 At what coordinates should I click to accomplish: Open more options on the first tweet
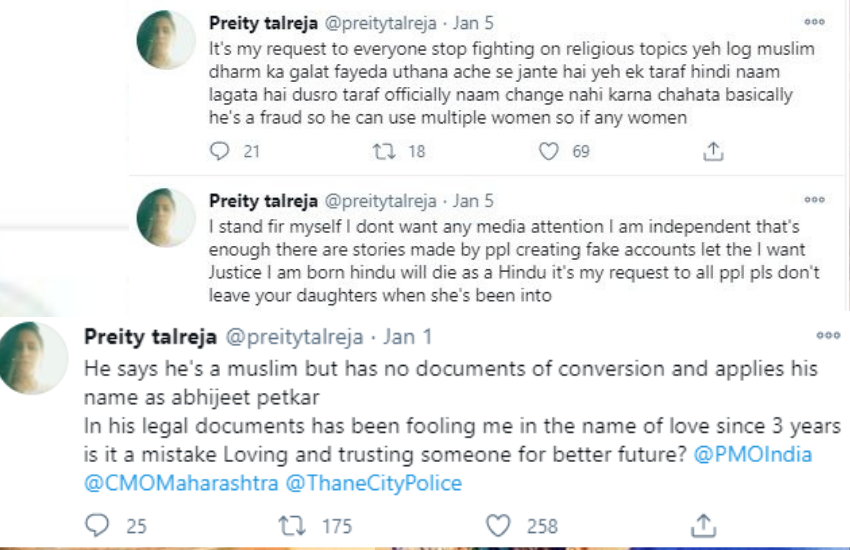click(815, 22)
